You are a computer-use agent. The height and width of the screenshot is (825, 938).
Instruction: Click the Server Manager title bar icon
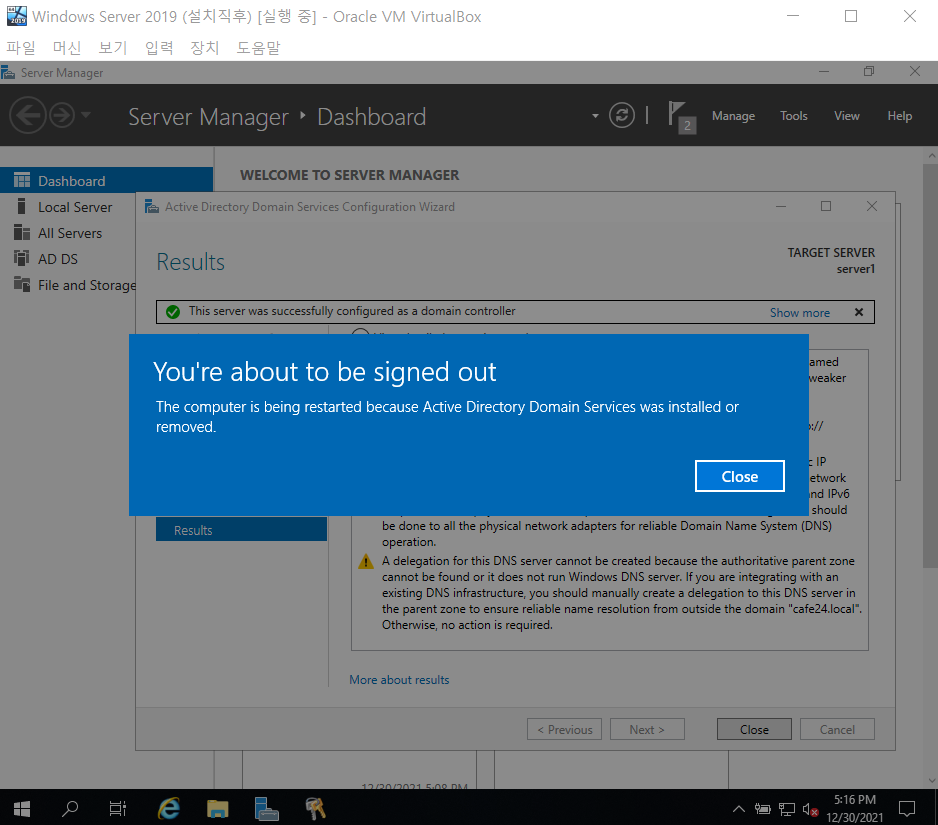8,72
